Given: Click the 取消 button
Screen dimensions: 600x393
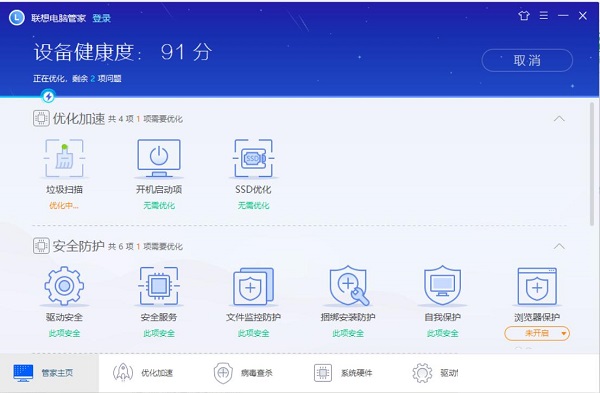Looking at the screenshot, I should [x=527, y=60].
